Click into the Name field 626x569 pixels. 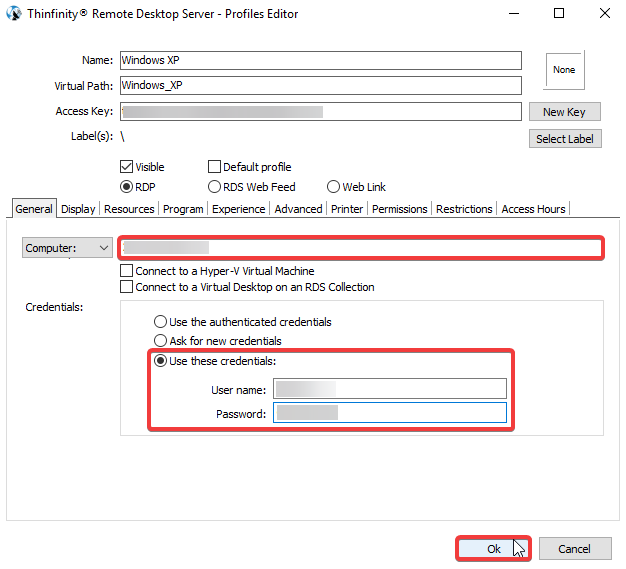(x=321, y=60)
